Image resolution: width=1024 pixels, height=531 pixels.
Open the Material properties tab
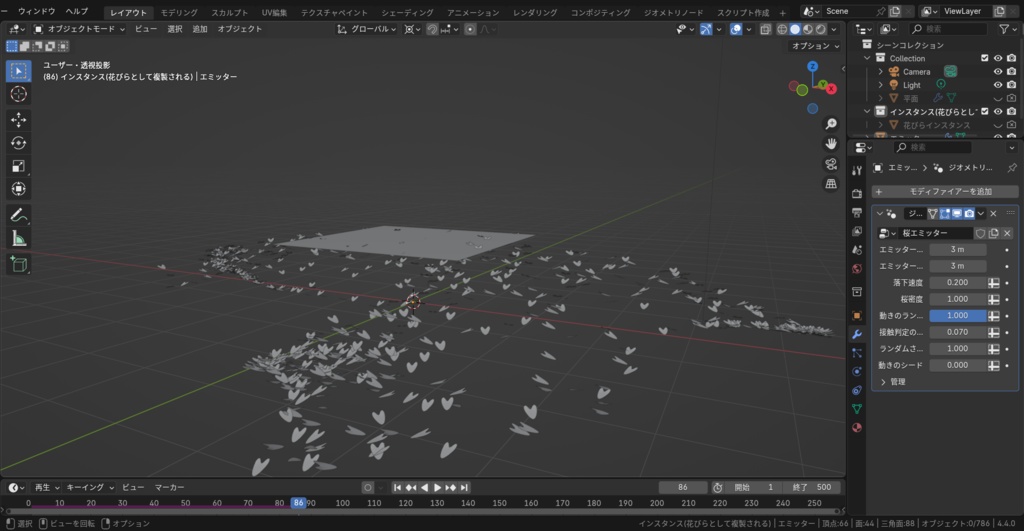(857, 428)
